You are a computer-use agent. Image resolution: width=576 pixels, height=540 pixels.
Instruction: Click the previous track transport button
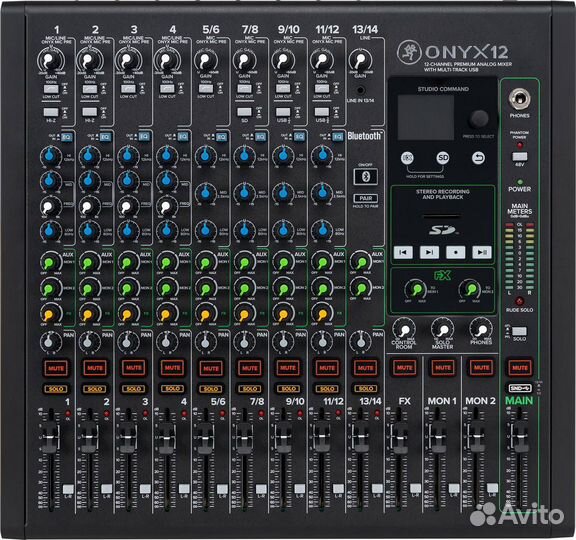pyautogui.click(x=403, y=252)
